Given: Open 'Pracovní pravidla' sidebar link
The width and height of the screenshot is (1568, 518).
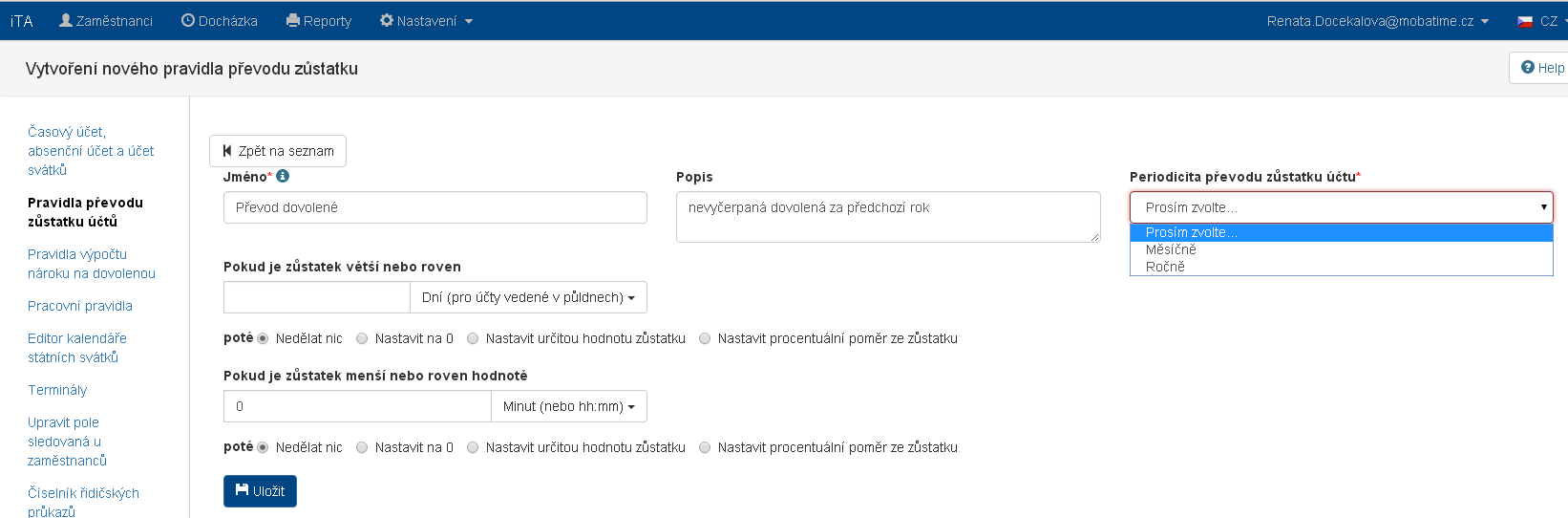Looking at the screenshot, I should (80, 306).
